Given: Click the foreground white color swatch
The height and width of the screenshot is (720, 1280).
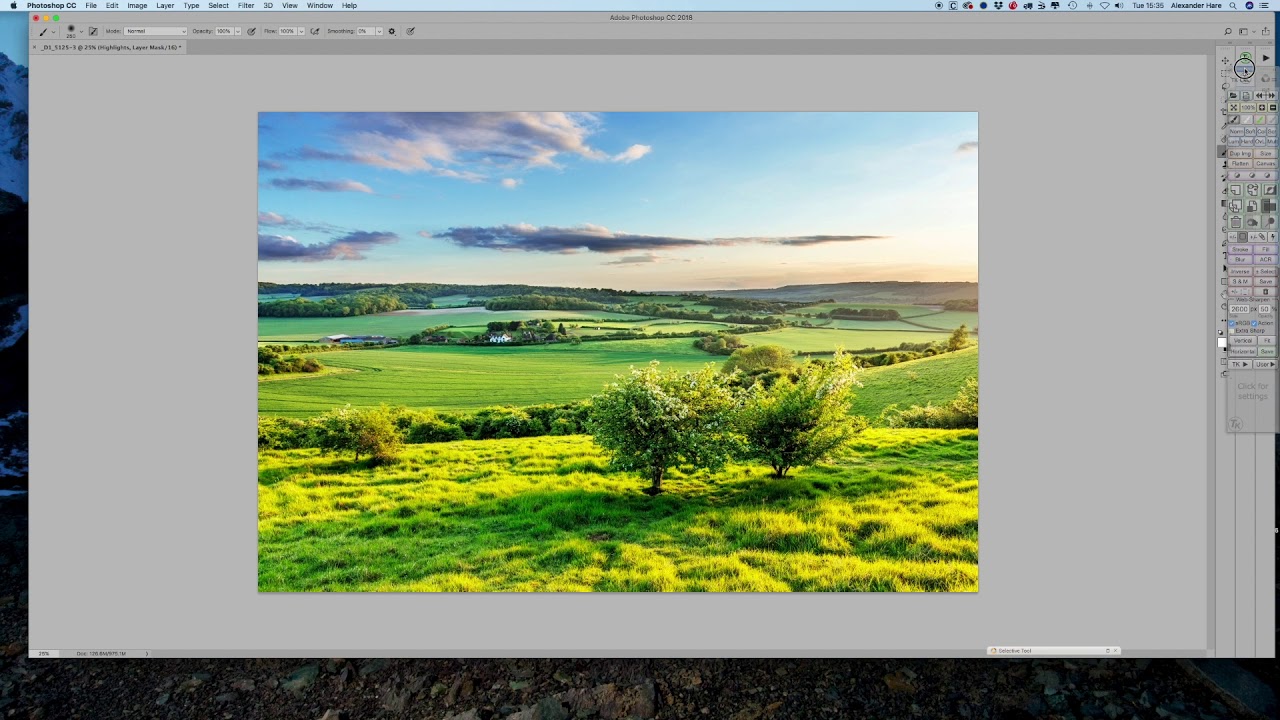Looking at the screenshot, I should pos(1222,342).
